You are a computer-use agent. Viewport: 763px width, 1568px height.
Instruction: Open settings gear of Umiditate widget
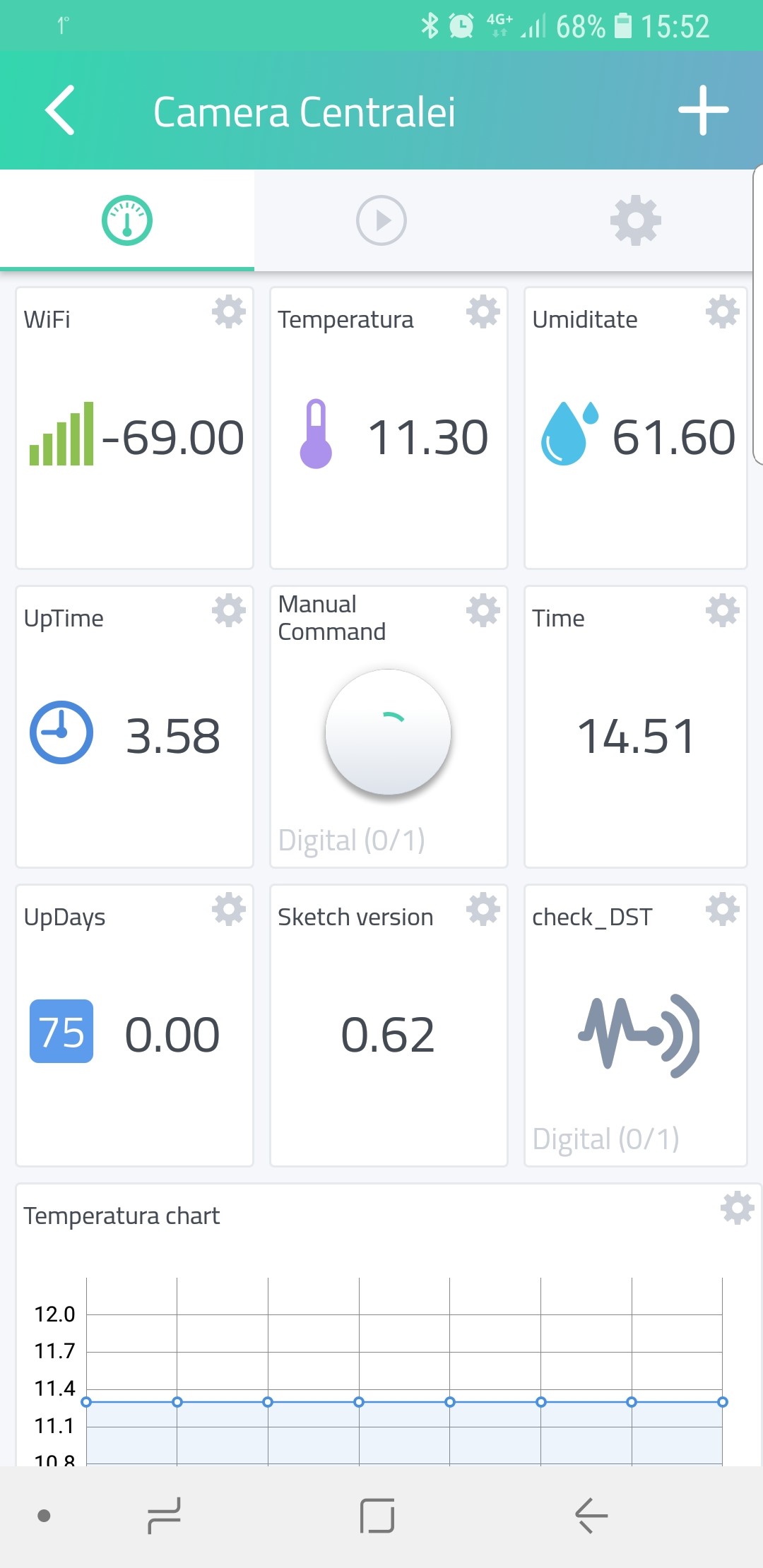click(x=723, y=312)
